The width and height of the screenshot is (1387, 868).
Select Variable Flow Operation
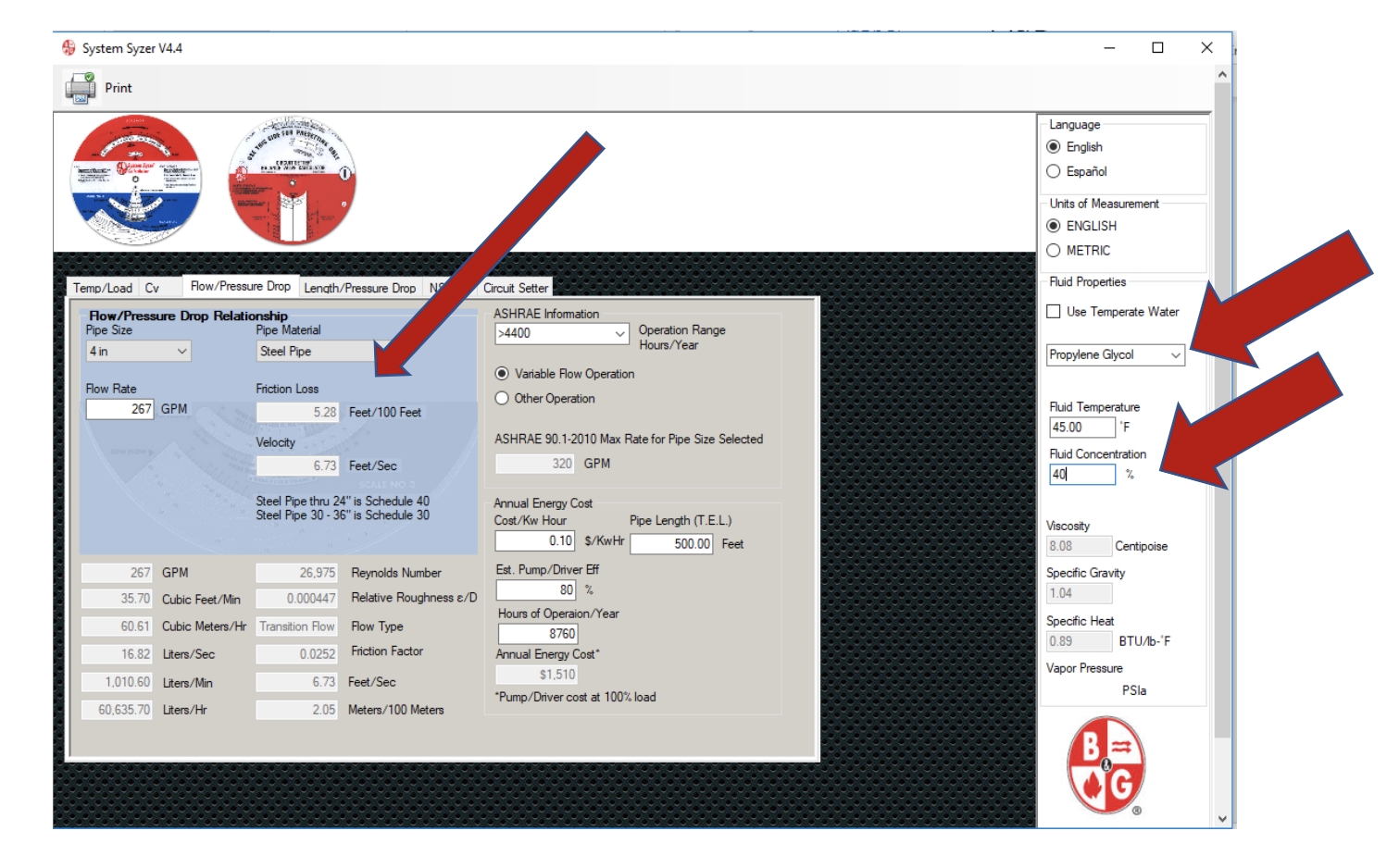pyautogui.click(x=502, y=374)
